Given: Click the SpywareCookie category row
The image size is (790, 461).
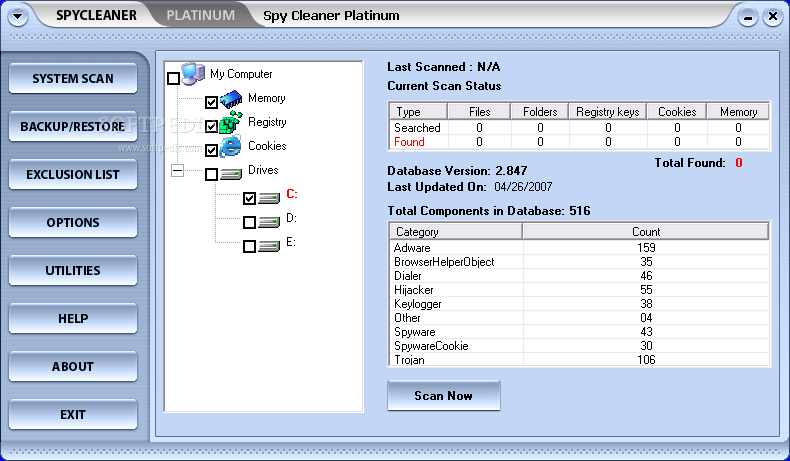Looking at the screenshot, I should click(579, 346).
